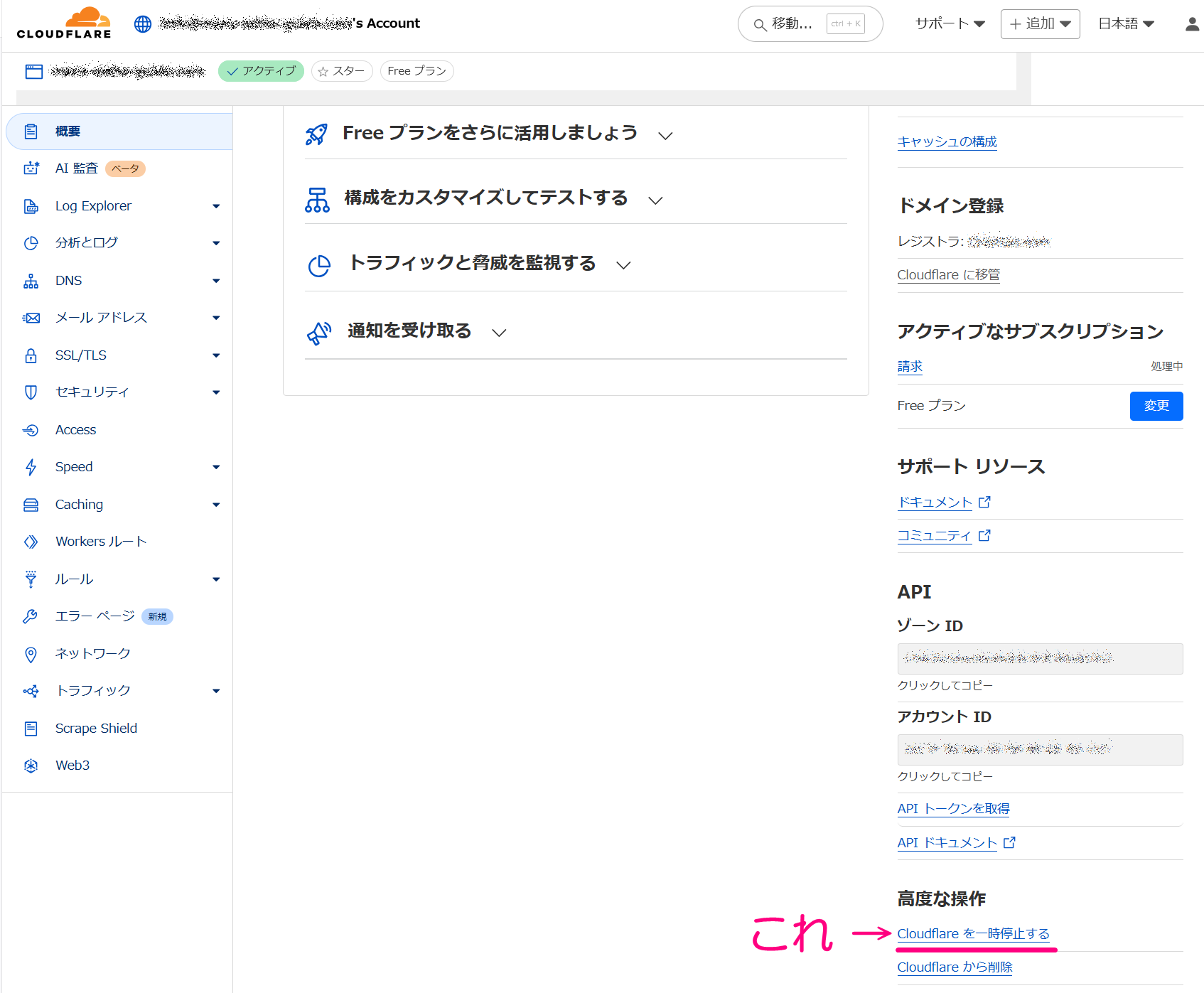Screen dimensions: 1204x993
Task: Click the Web3 icon in sidebar
Action: pyautogui.click(x=31, y=766)
